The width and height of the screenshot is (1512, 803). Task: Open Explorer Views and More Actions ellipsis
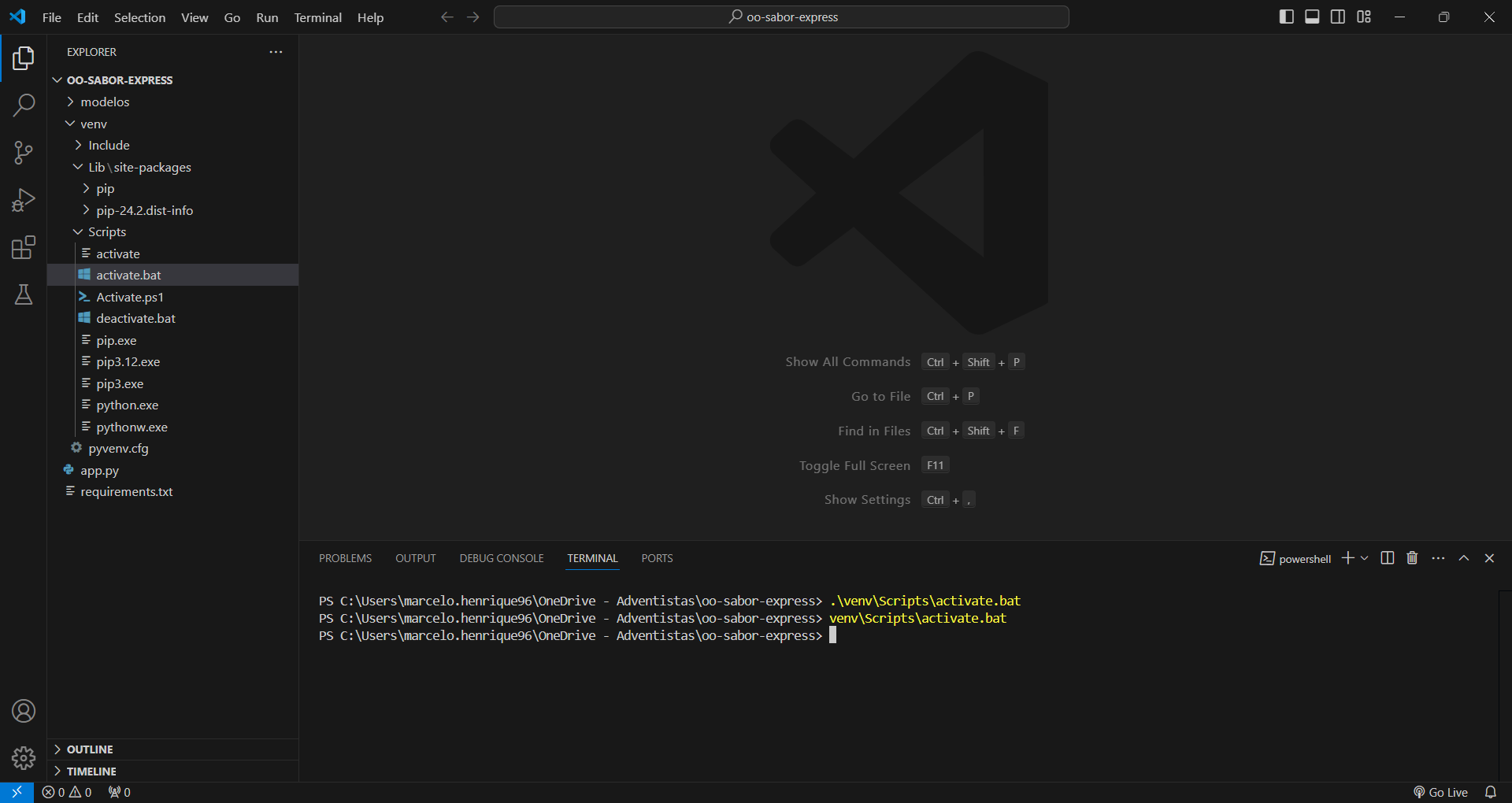coord(276,52)
